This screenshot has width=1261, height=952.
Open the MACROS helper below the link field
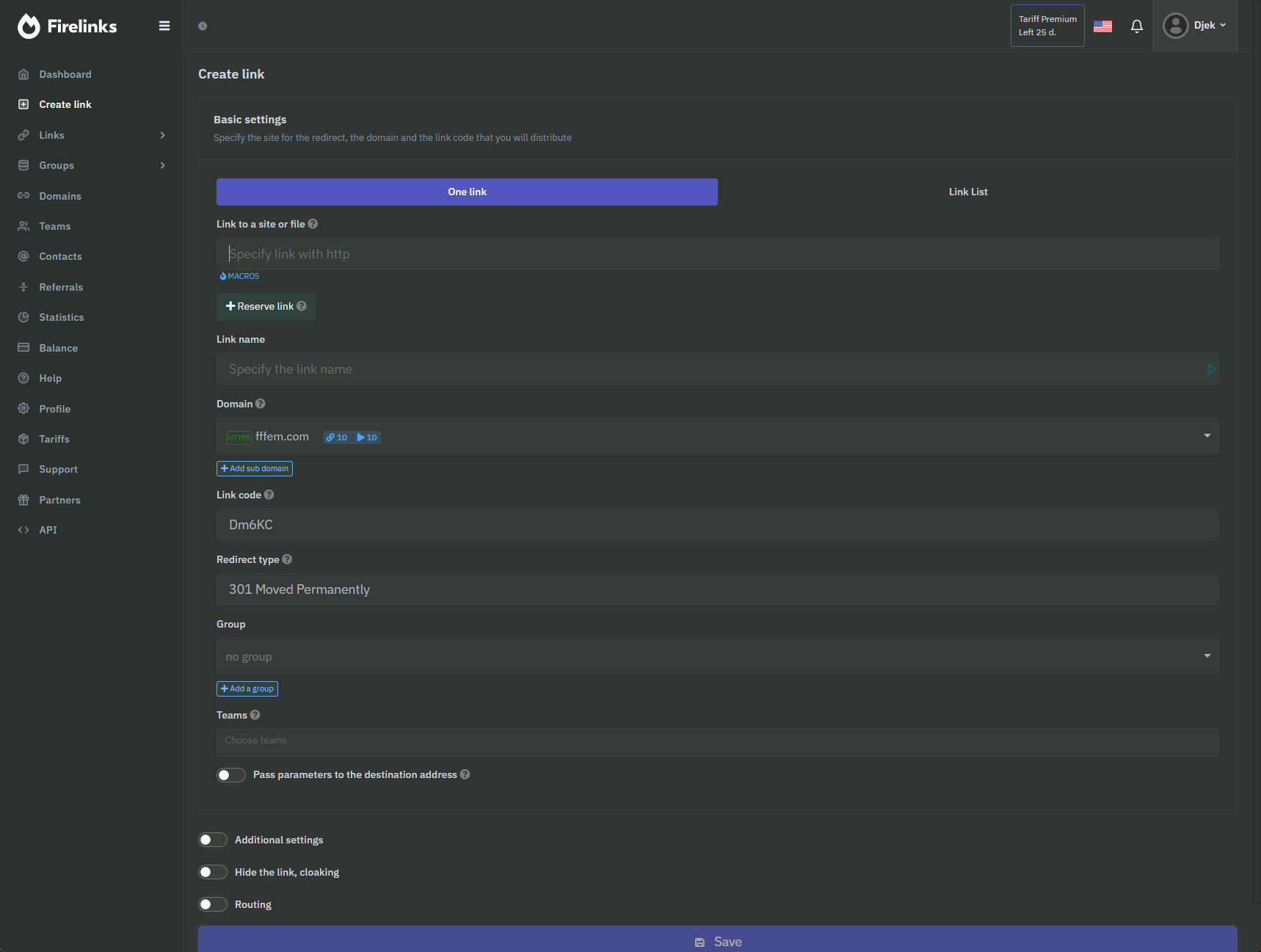point(239,276)
